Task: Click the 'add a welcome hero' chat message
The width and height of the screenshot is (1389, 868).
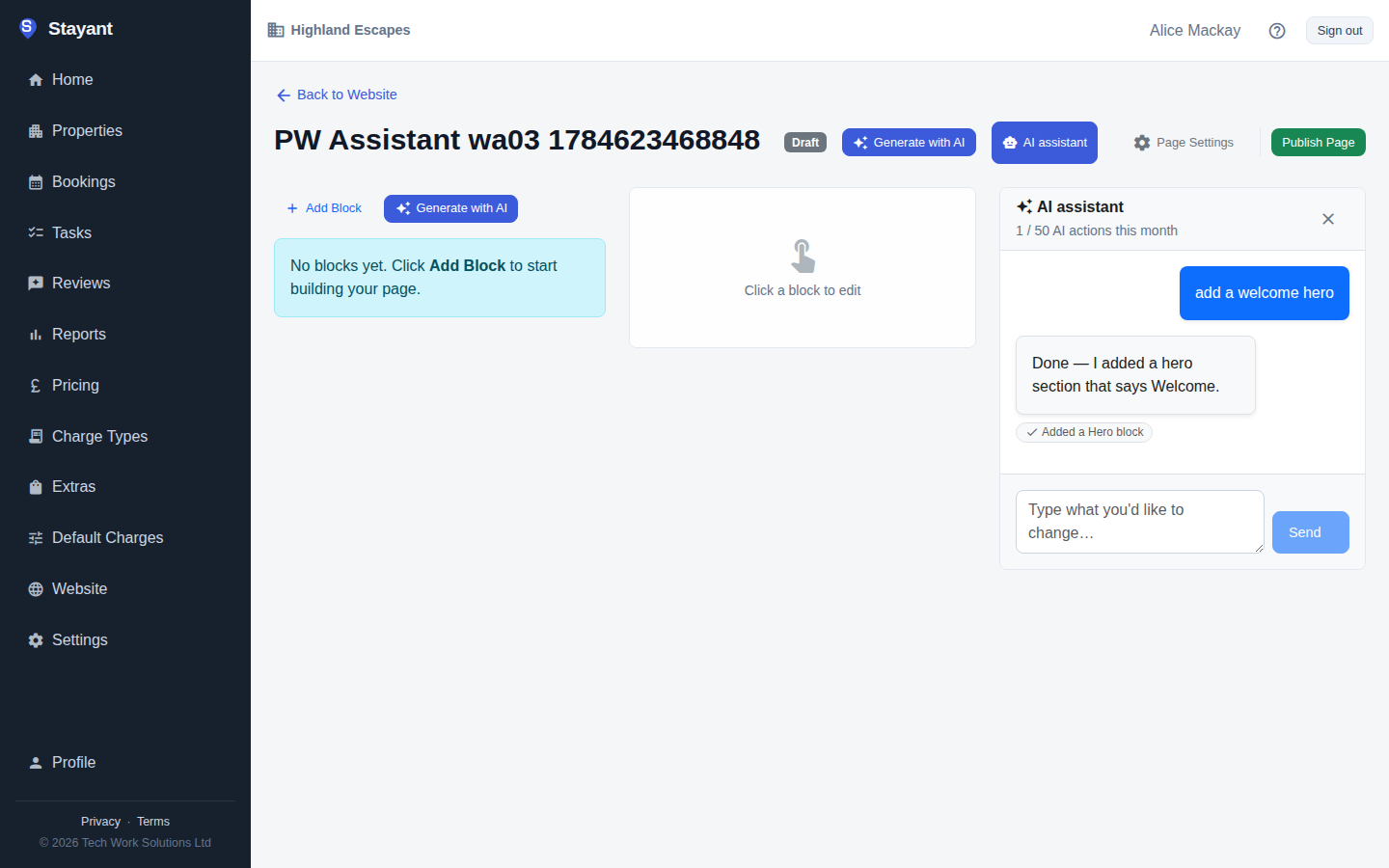Action: [x=1265, y=293]
